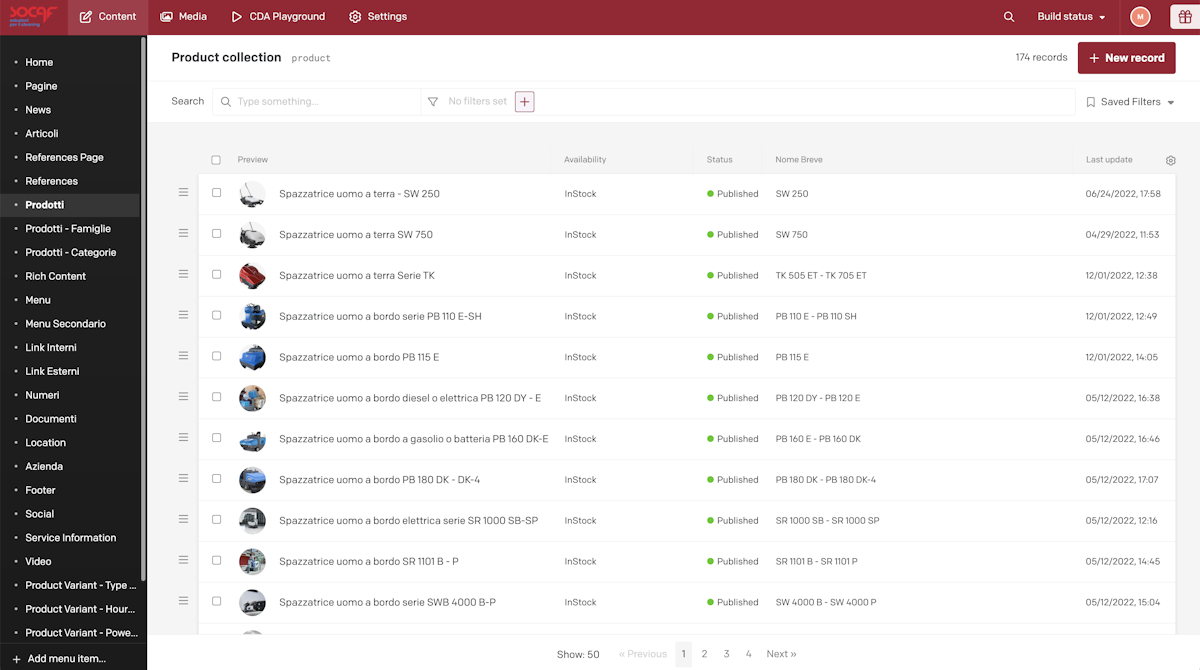Open the CDA Playground tab
This screenshot has height=670, width=1200.
[278, 17]
